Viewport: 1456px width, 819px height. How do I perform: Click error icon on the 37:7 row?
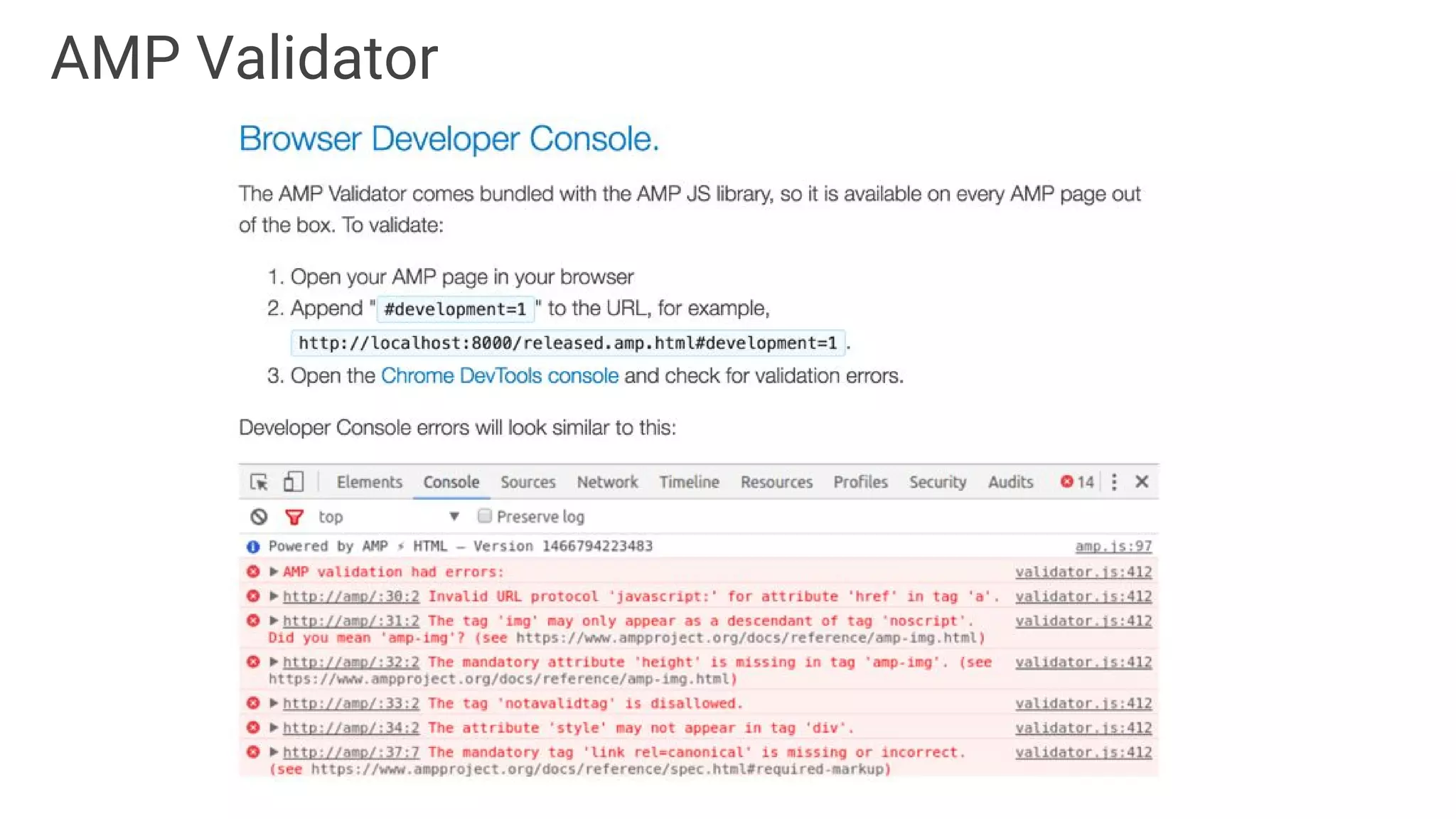point(253,752)
